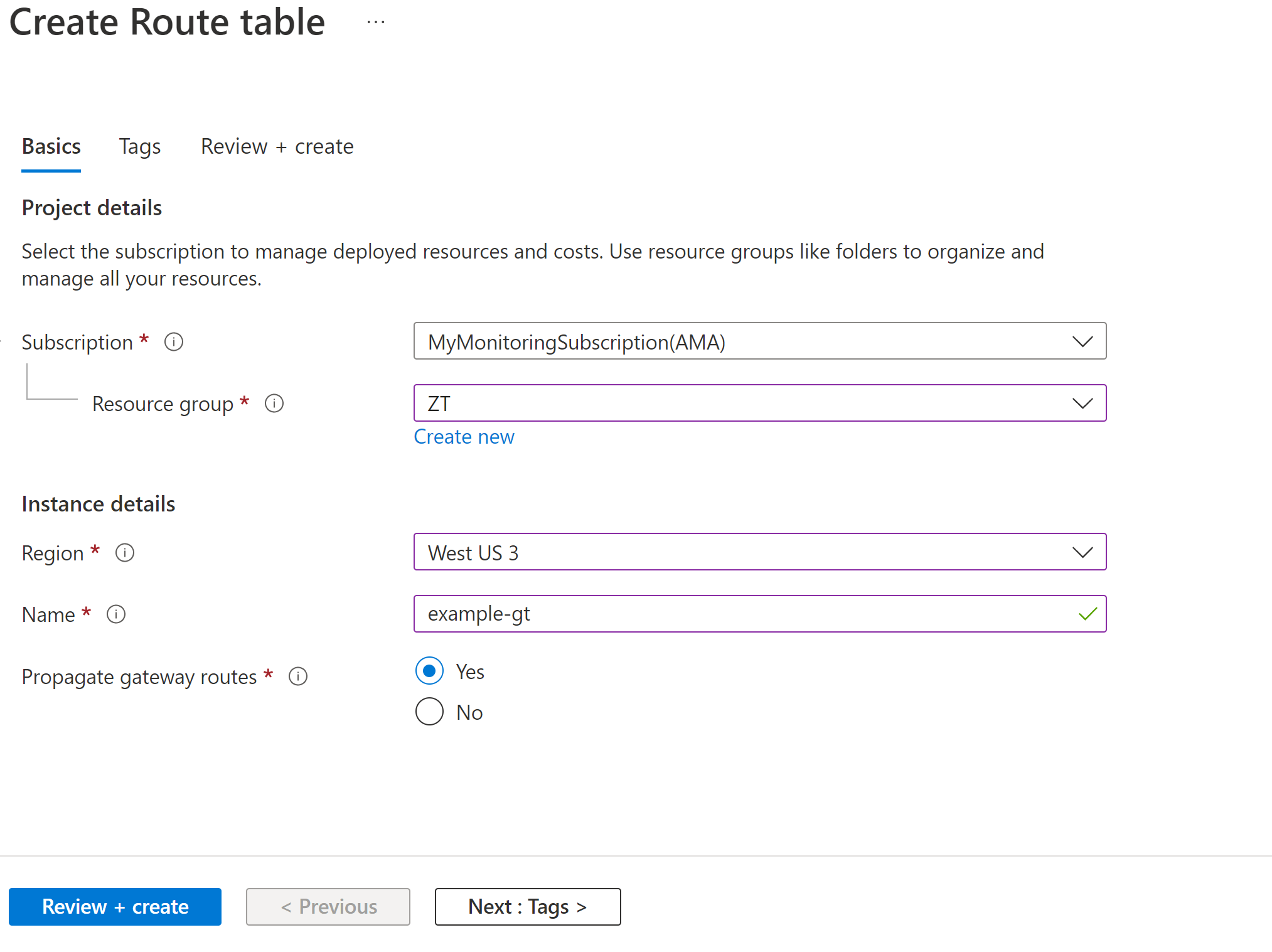
Task: Click the Region info icon
Action: pyautogui.click(x=125, y=553)
